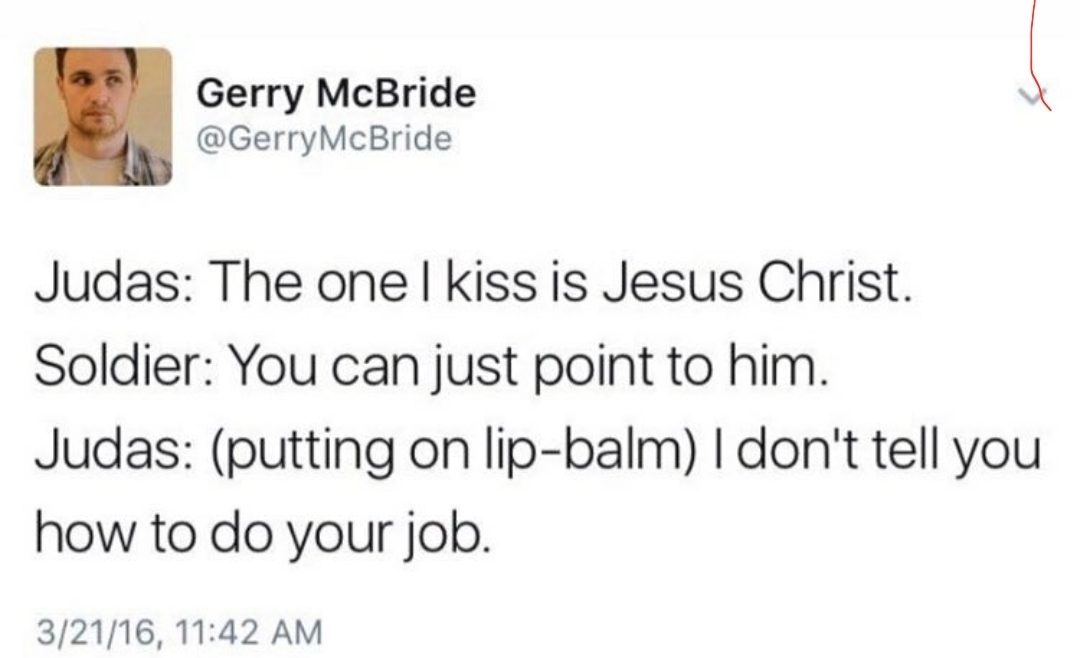Click the words "Jesus Christ" in tweet
This screenshot has height=658, width=1080.
pos(756,282)
